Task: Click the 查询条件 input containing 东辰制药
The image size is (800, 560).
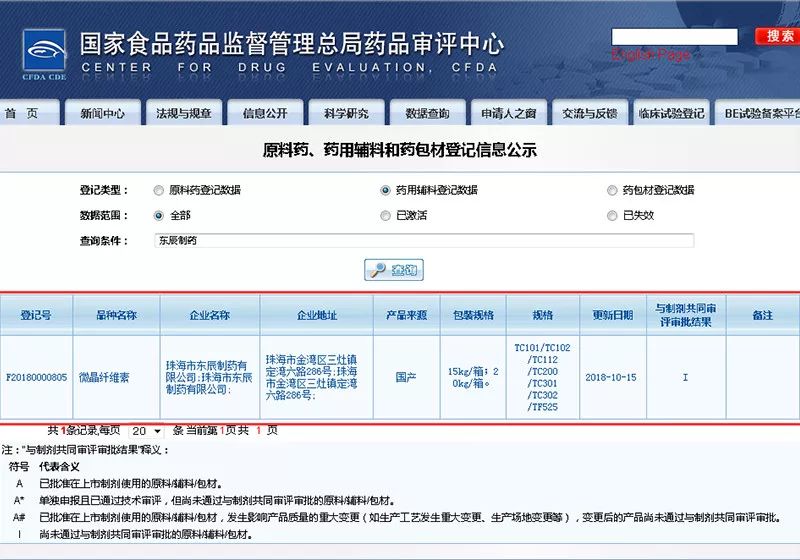Action: 424,240
